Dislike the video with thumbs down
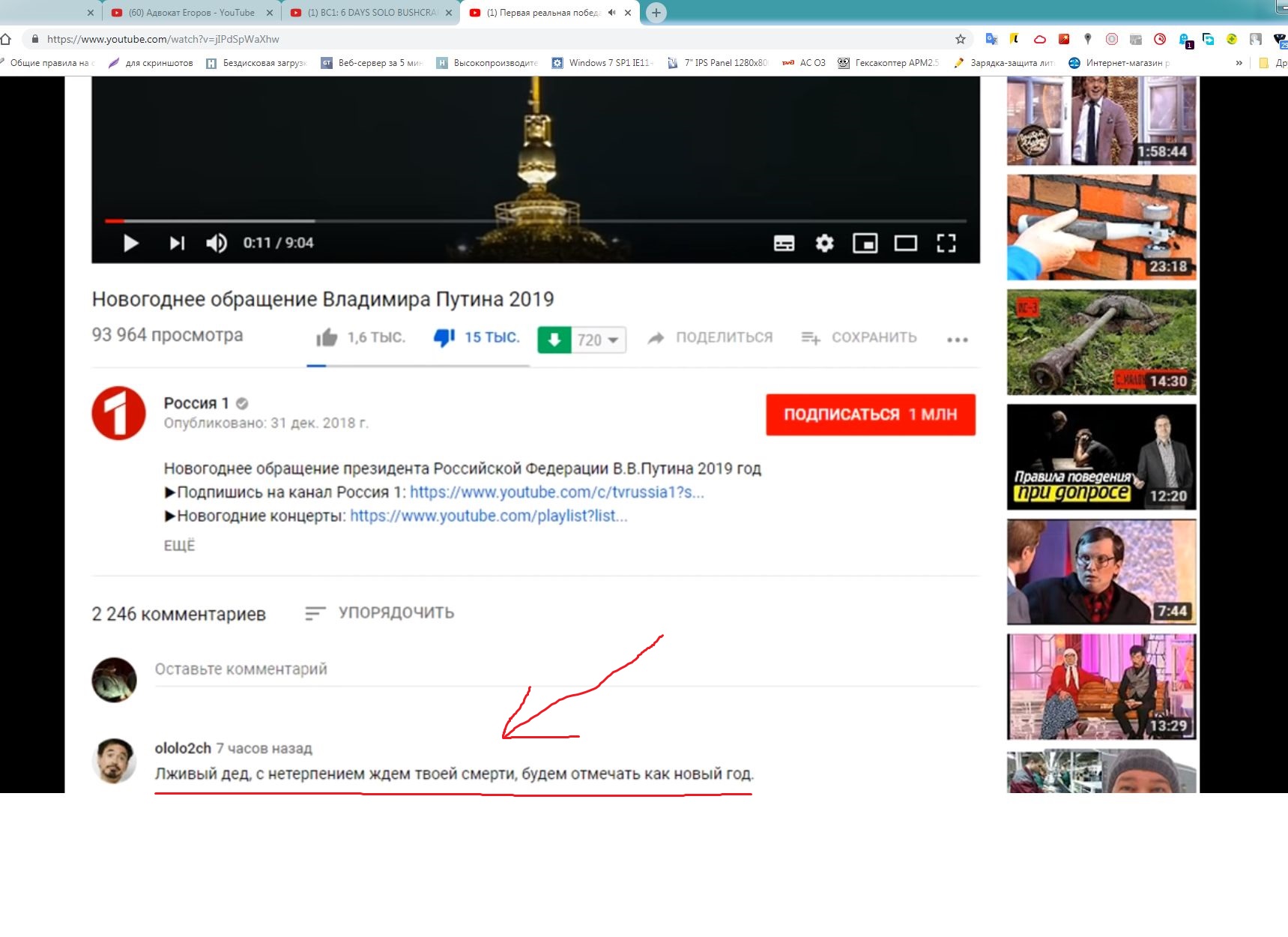Screen dimensions: 1288x937 444,337
